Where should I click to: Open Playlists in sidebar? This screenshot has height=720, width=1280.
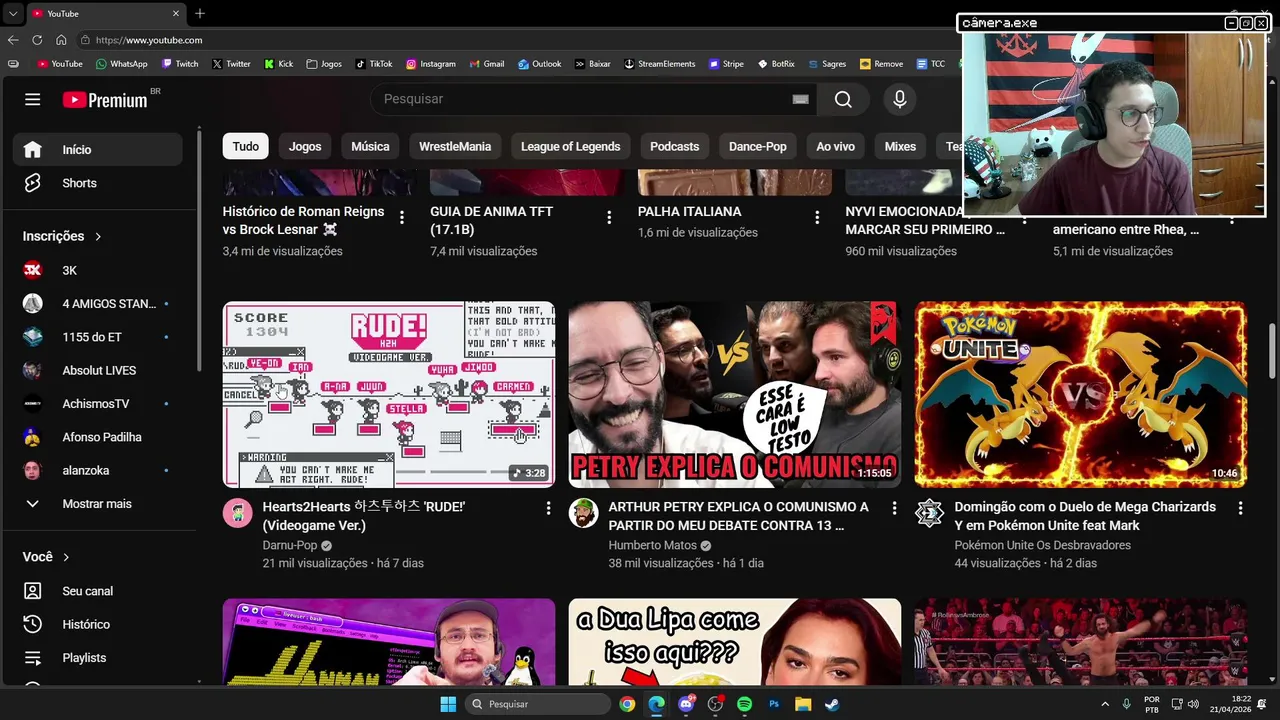[x=98, y=658]
